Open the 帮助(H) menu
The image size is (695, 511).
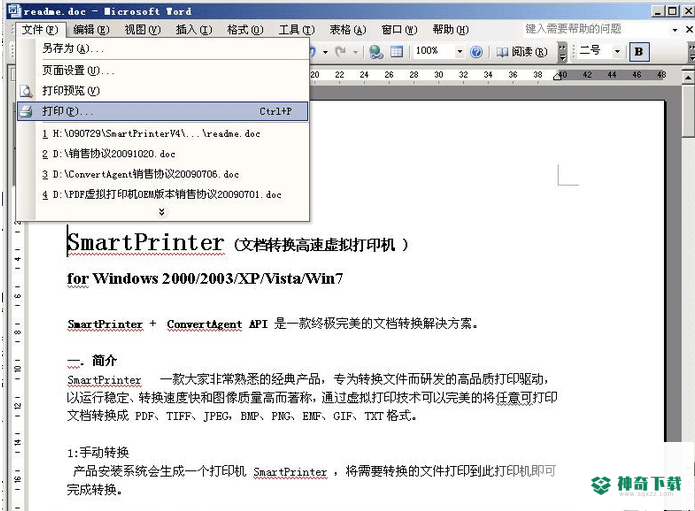click(450, 30)
